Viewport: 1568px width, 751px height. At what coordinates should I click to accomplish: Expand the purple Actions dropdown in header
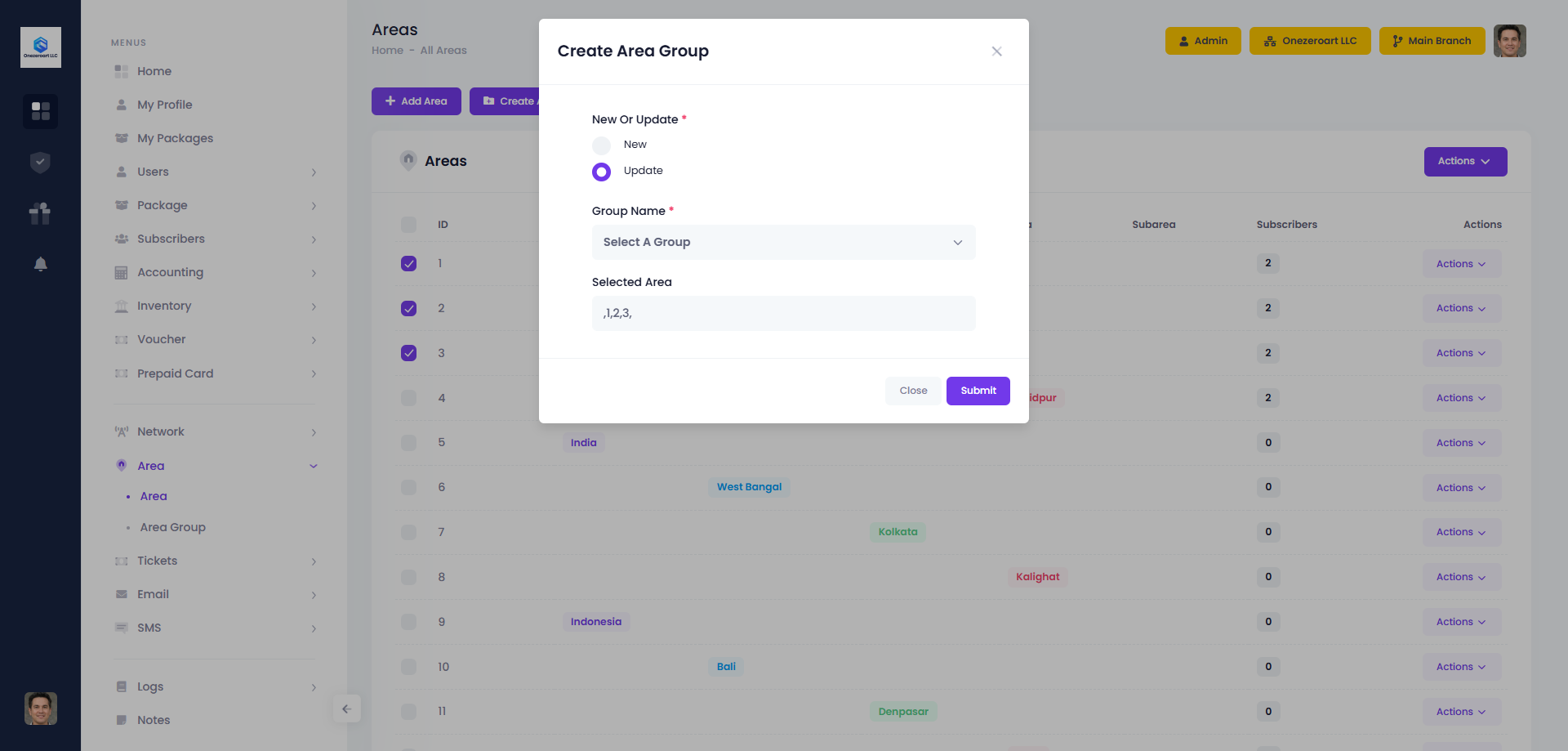1465,162
